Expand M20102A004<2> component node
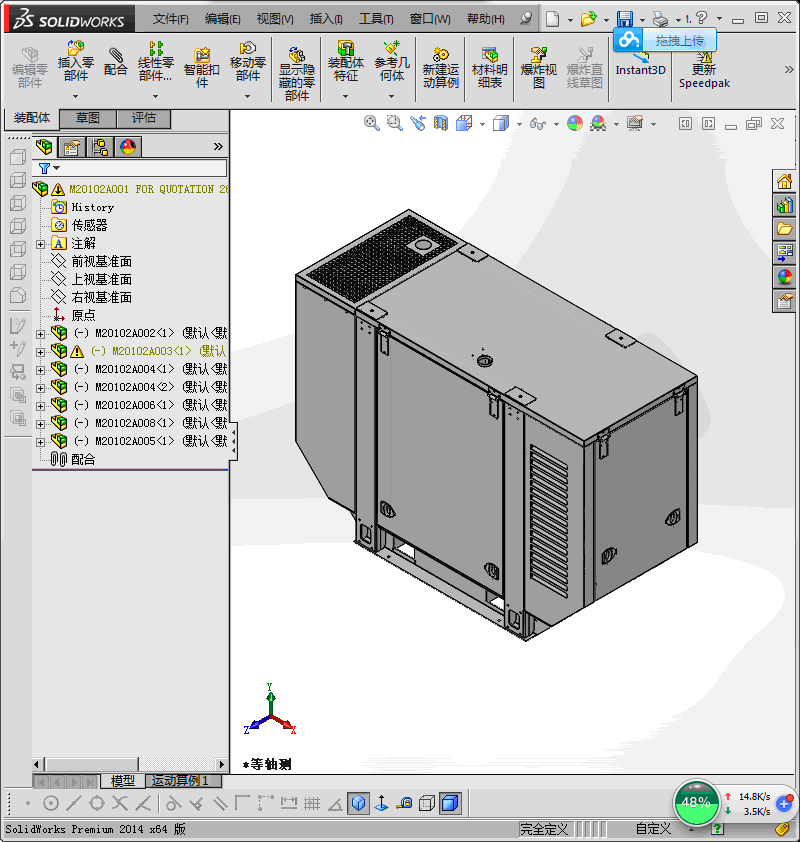The width and height of the screenshot is (800, 842). point(40,388)
